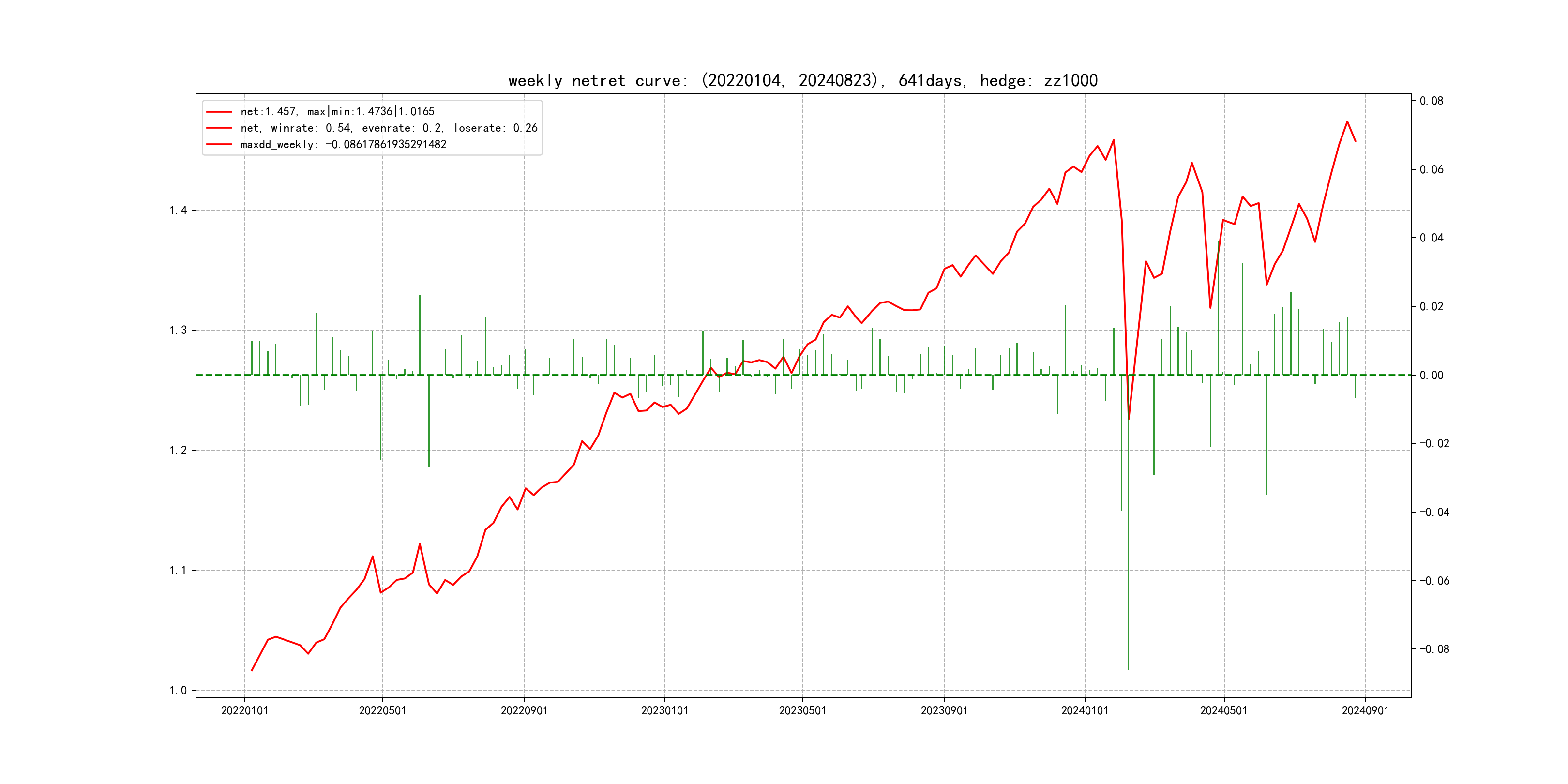Screen dimensions: 1568x784
Task: Click the 20230101 date tick label
Action: 664,710
